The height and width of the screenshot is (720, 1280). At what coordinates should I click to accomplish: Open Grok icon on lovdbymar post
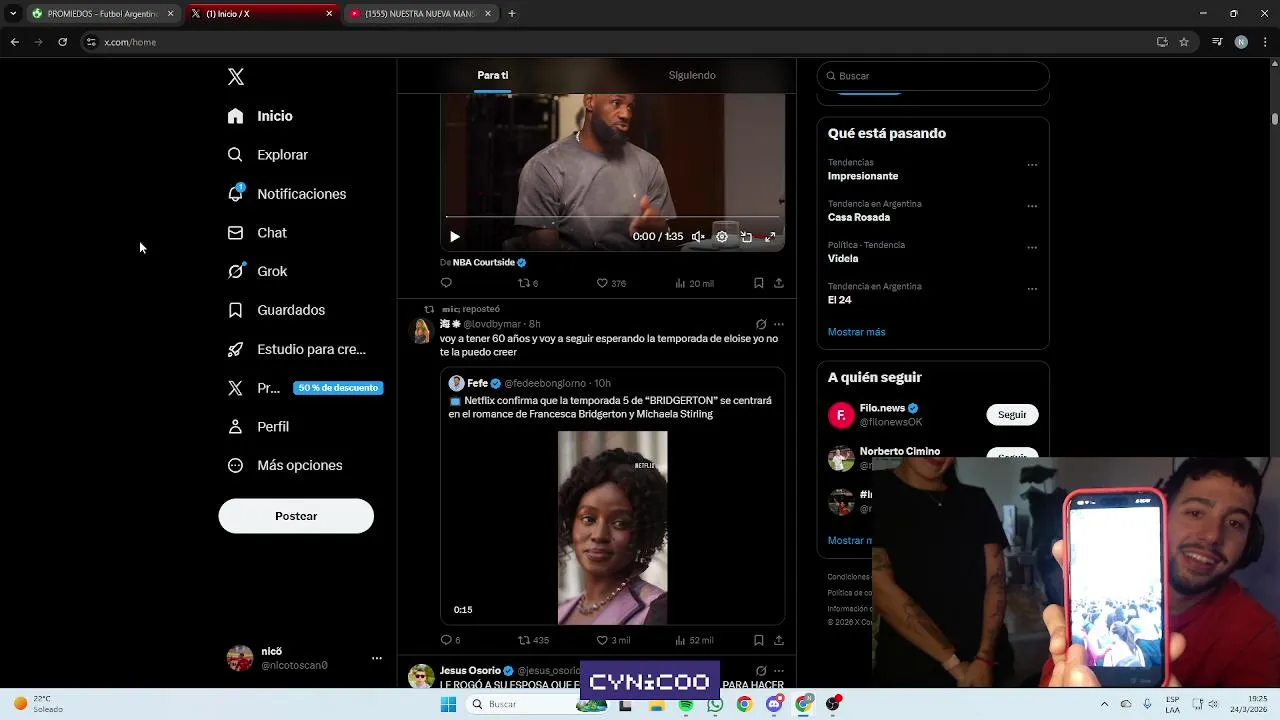pyautogui.click(x=761, y=324)
